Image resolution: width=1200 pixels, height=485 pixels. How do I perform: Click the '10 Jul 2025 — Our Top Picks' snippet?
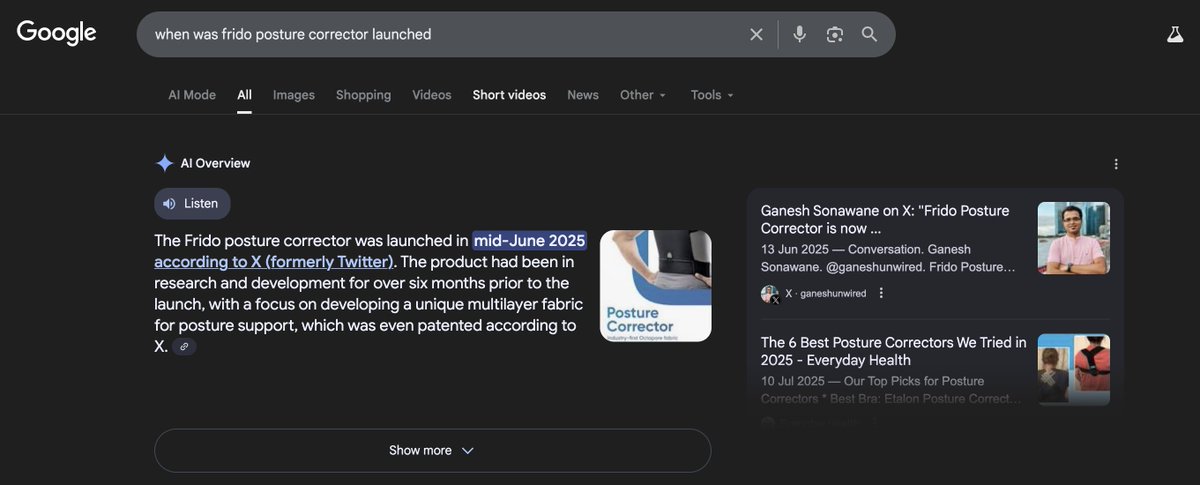click(891, 390)
